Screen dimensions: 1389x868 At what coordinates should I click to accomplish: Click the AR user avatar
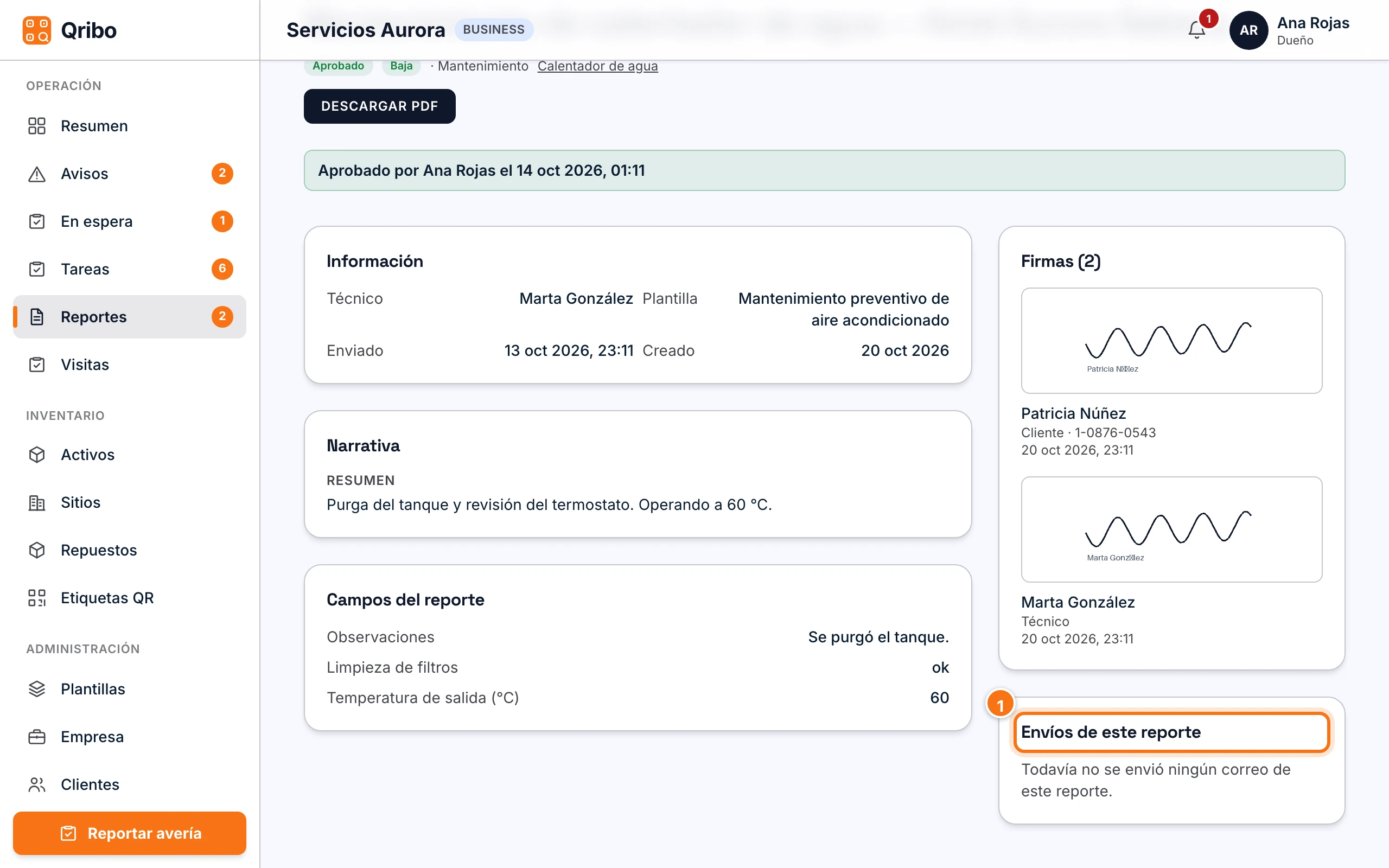(1248, 30)
